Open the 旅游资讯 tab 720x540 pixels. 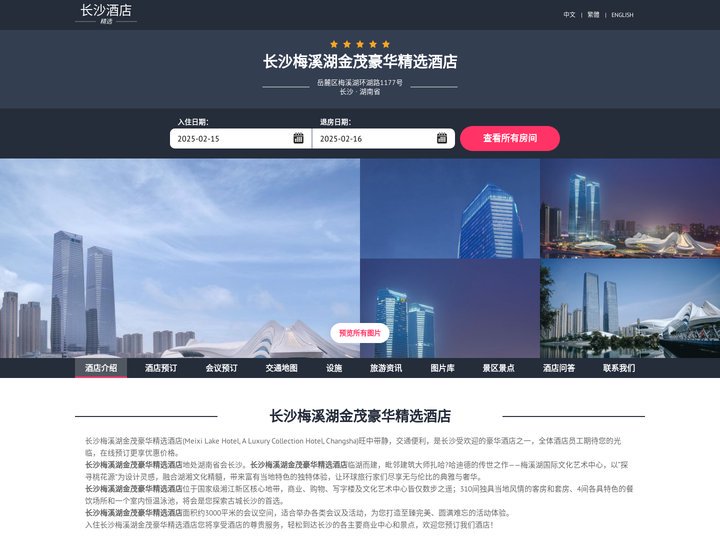386,368
